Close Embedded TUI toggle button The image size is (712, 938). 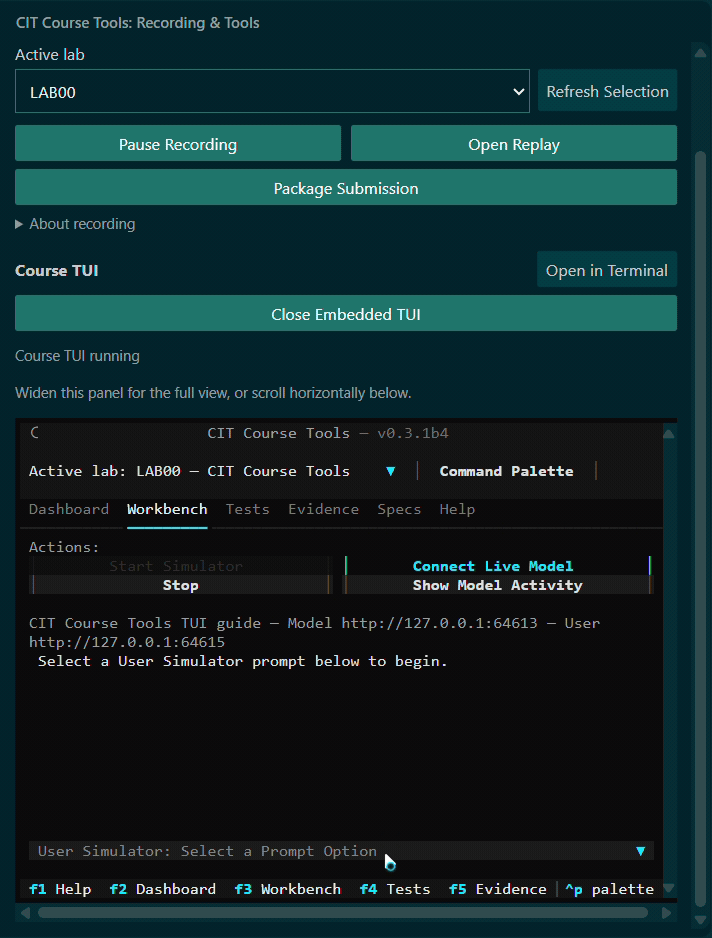[x=346, y=313]
